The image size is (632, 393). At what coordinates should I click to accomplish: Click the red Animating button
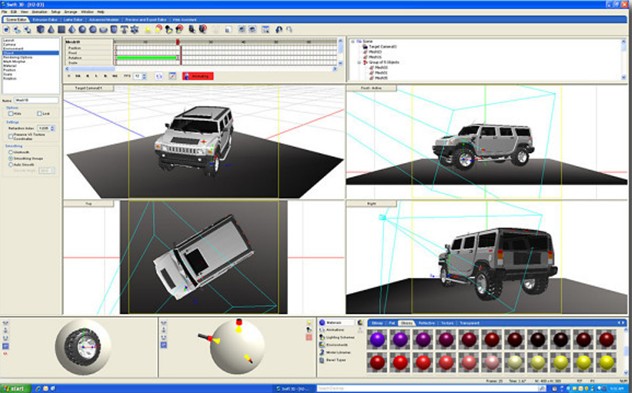[198, 76]
